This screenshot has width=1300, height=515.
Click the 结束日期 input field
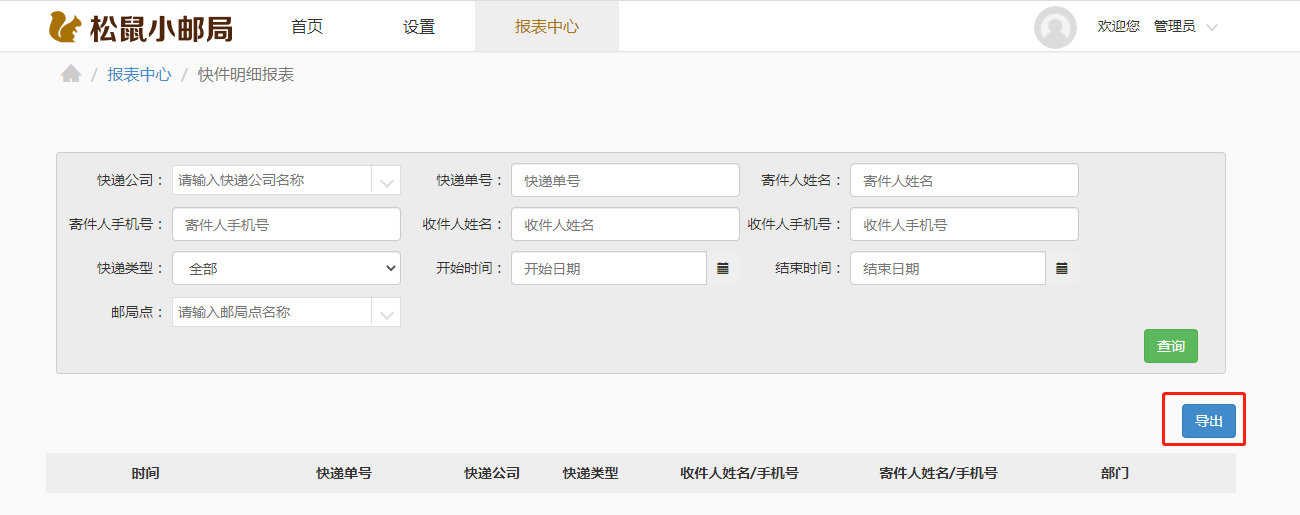point(948,268)
